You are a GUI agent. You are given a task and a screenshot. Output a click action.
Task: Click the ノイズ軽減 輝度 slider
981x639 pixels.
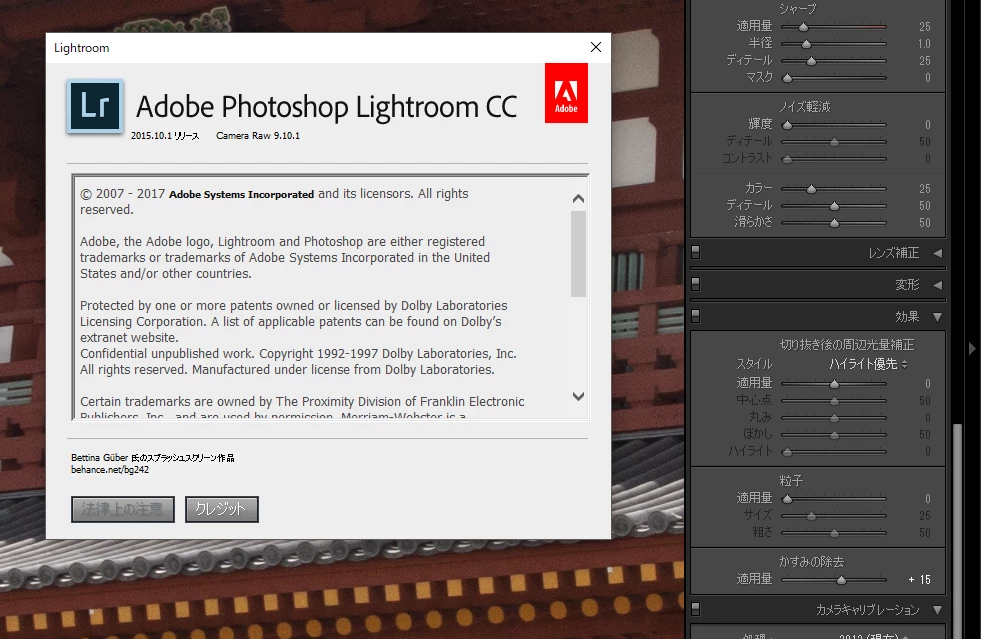pos(834,125)
